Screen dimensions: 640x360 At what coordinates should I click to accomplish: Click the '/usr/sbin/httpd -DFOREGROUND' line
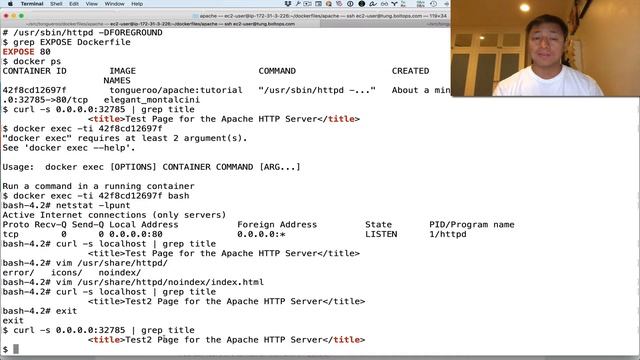tap(82, 33)
